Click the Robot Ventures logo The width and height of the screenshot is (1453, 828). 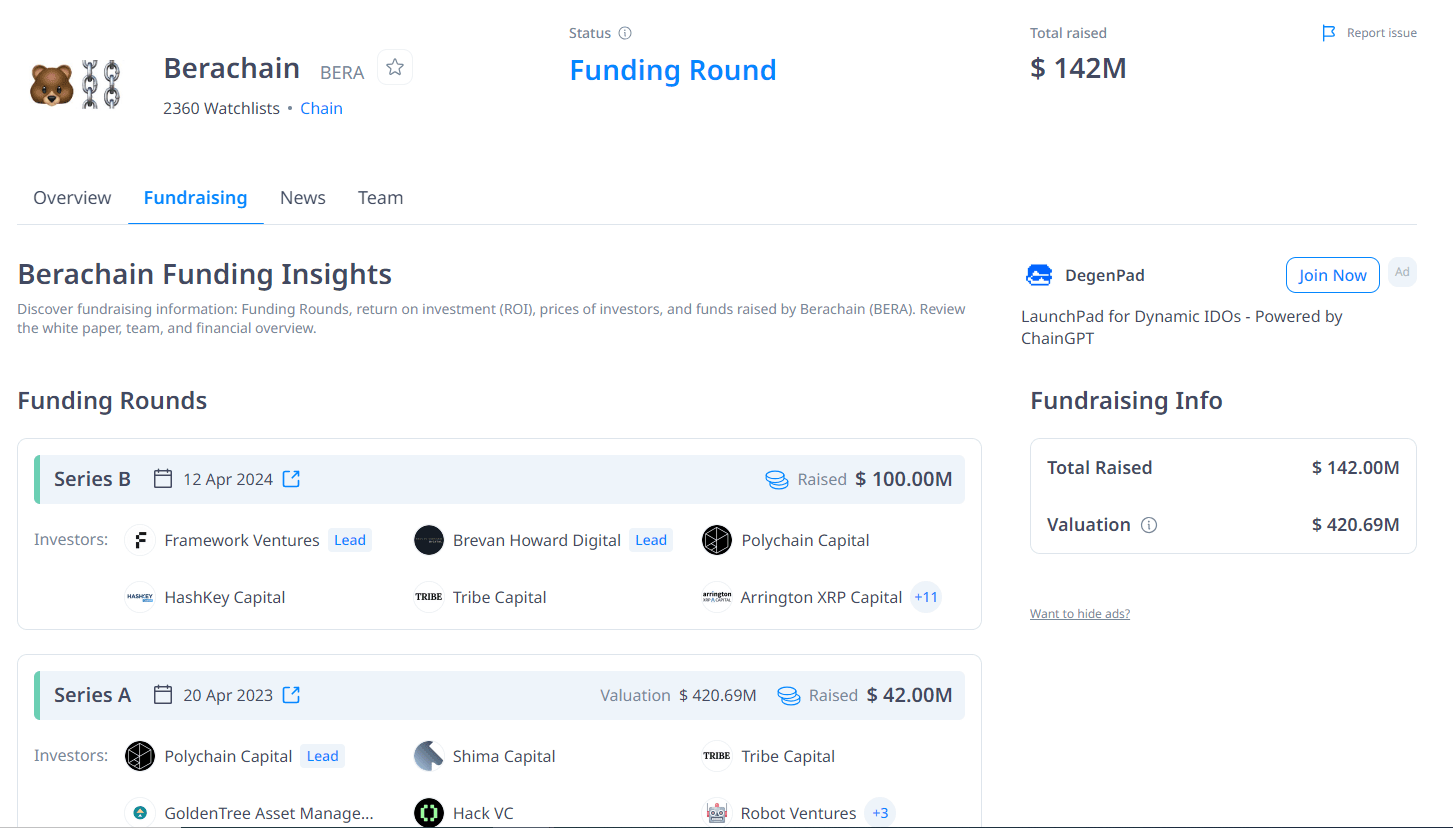click(717, 813)
